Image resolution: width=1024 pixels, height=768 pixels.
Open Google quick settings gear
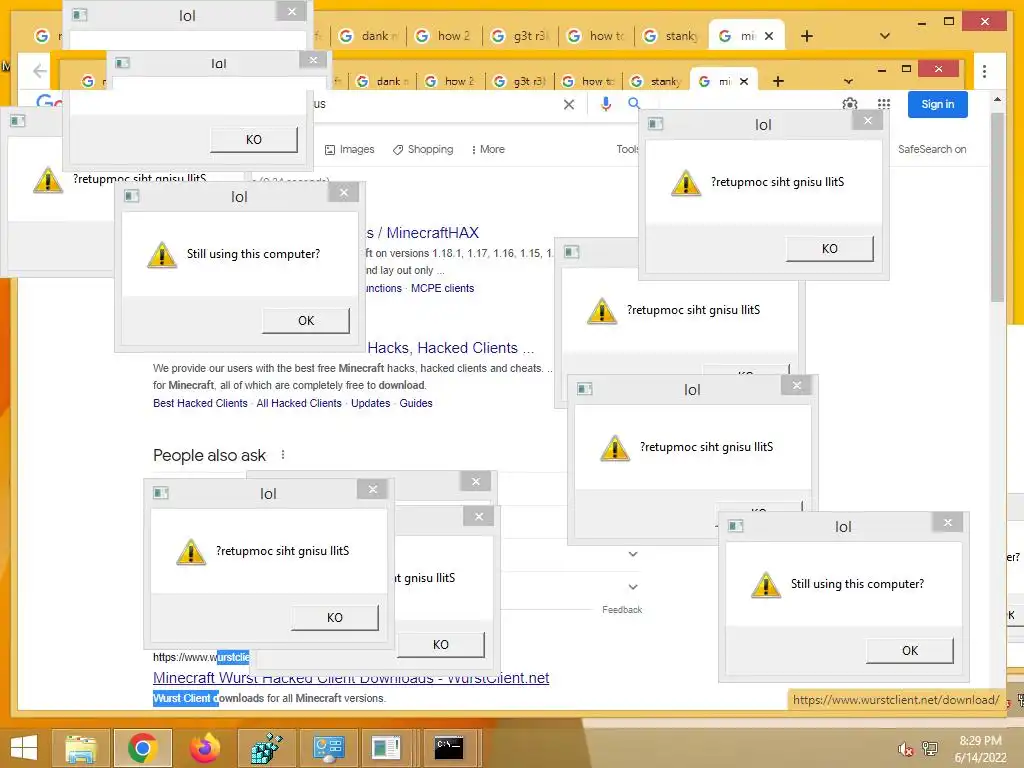click(x=850, y=104)
